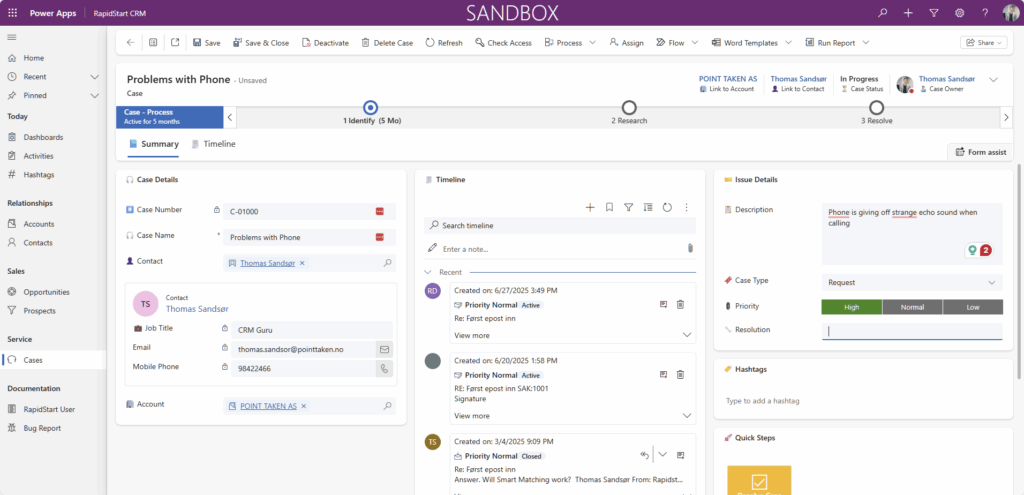This screenshot has height=495, width=1024.
Task: Open the help question mark icon
Action: click(x=985, y=13)
